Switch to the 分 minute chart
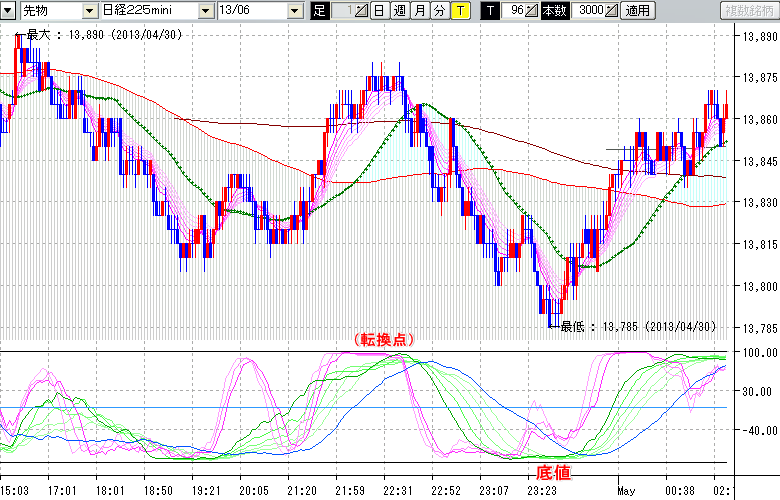Screen dimensions: 780x500 (x=439, y=11)
